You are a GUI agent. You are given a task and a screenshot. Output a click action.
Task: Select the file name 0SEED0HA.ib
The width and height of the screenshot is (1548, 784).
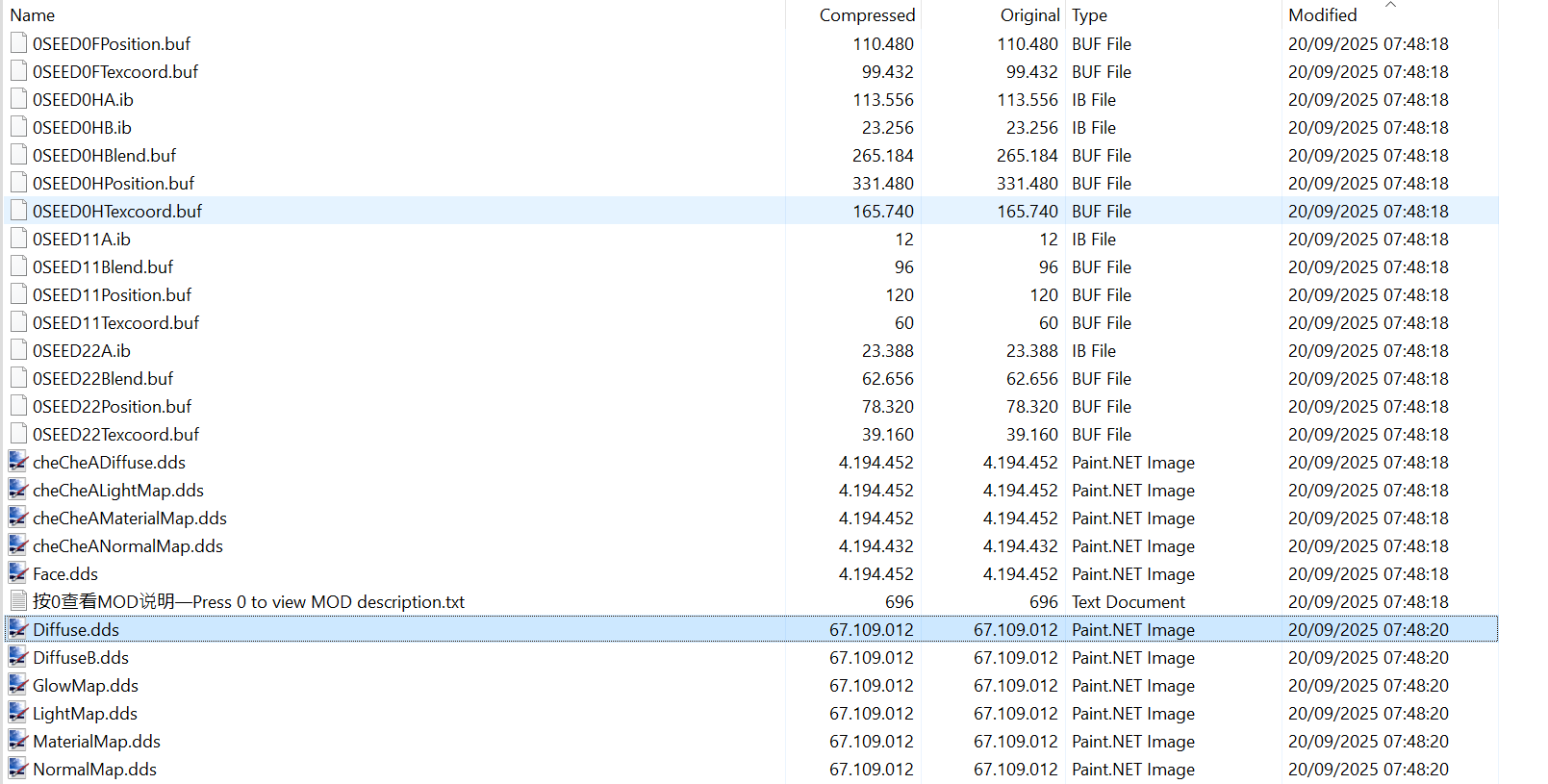[x=83, y=99]
